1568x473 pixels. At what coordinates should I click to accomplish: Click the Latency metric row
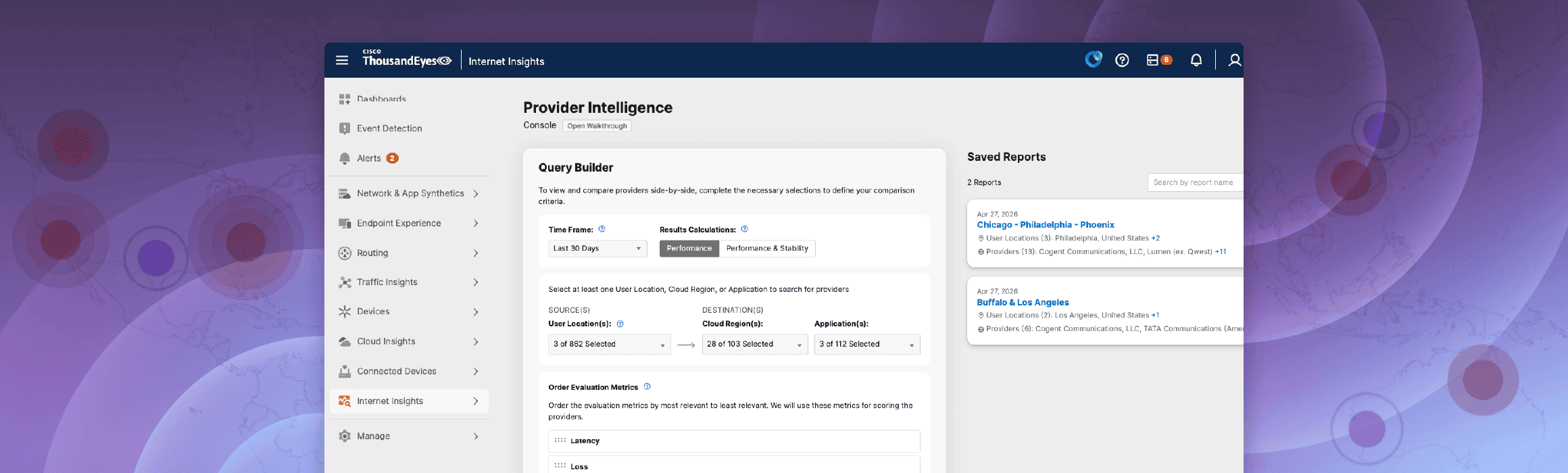click(x=734, y=441)
